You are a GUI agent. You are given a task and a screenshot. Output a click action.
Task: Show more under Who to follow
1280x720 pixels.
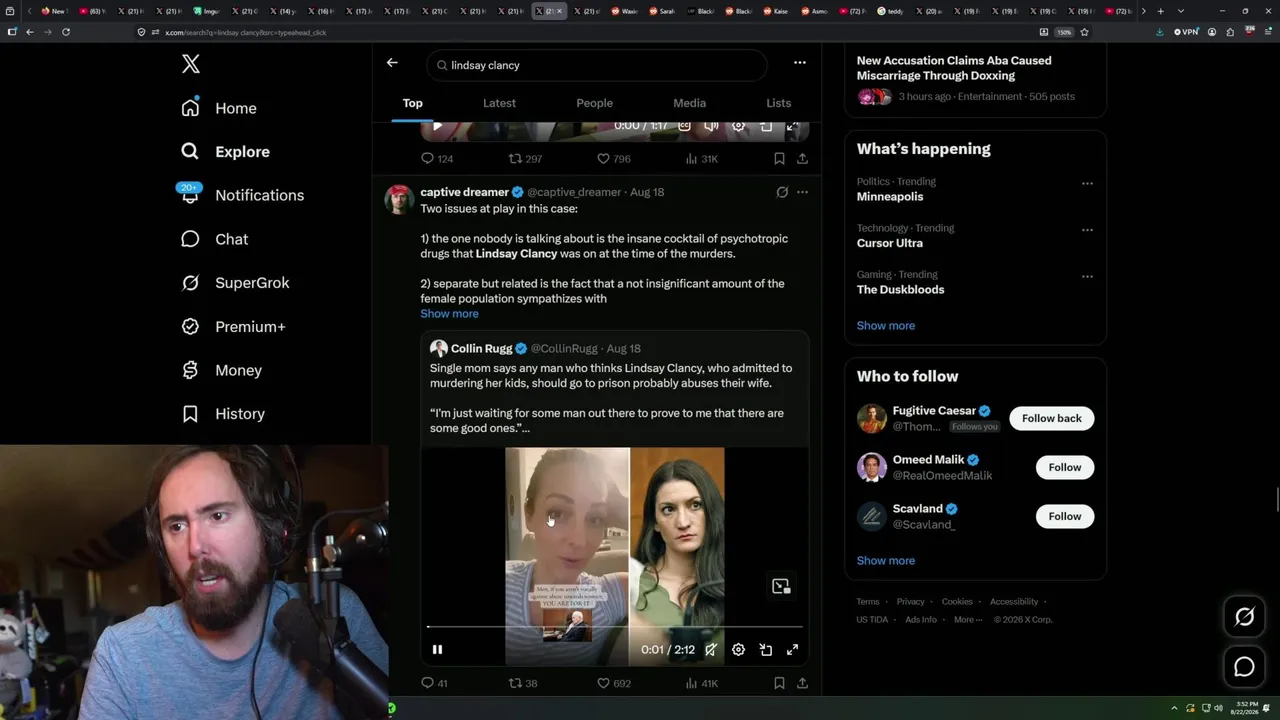[886, 561]
